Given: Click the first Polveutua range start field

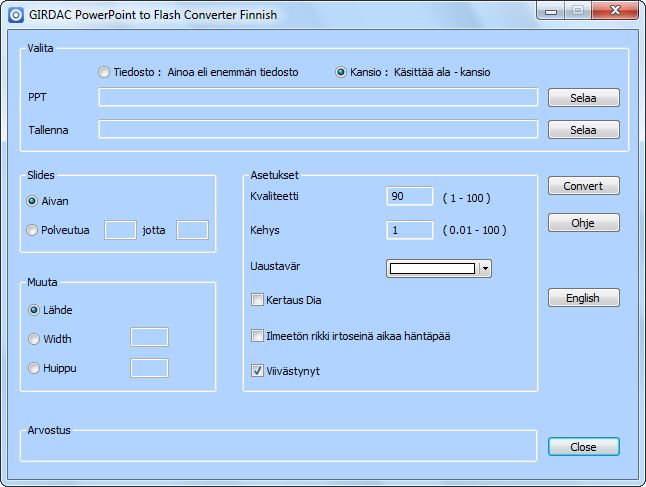Looking at the screenshot, I should (120, 230).
